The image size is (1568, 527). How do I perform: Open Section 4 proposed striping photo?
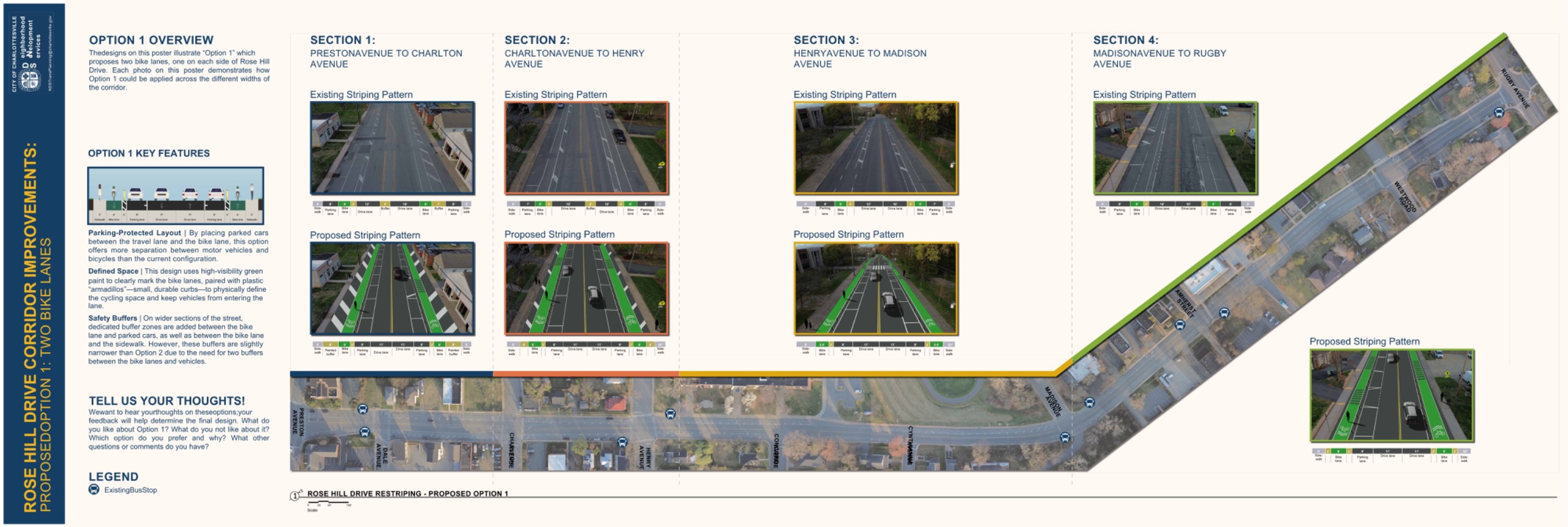coord(1392,396)
